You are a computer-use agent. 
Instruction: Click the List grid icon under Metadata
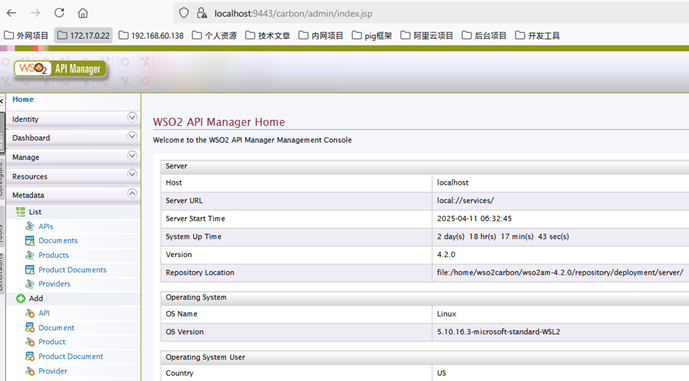point(21,212)
